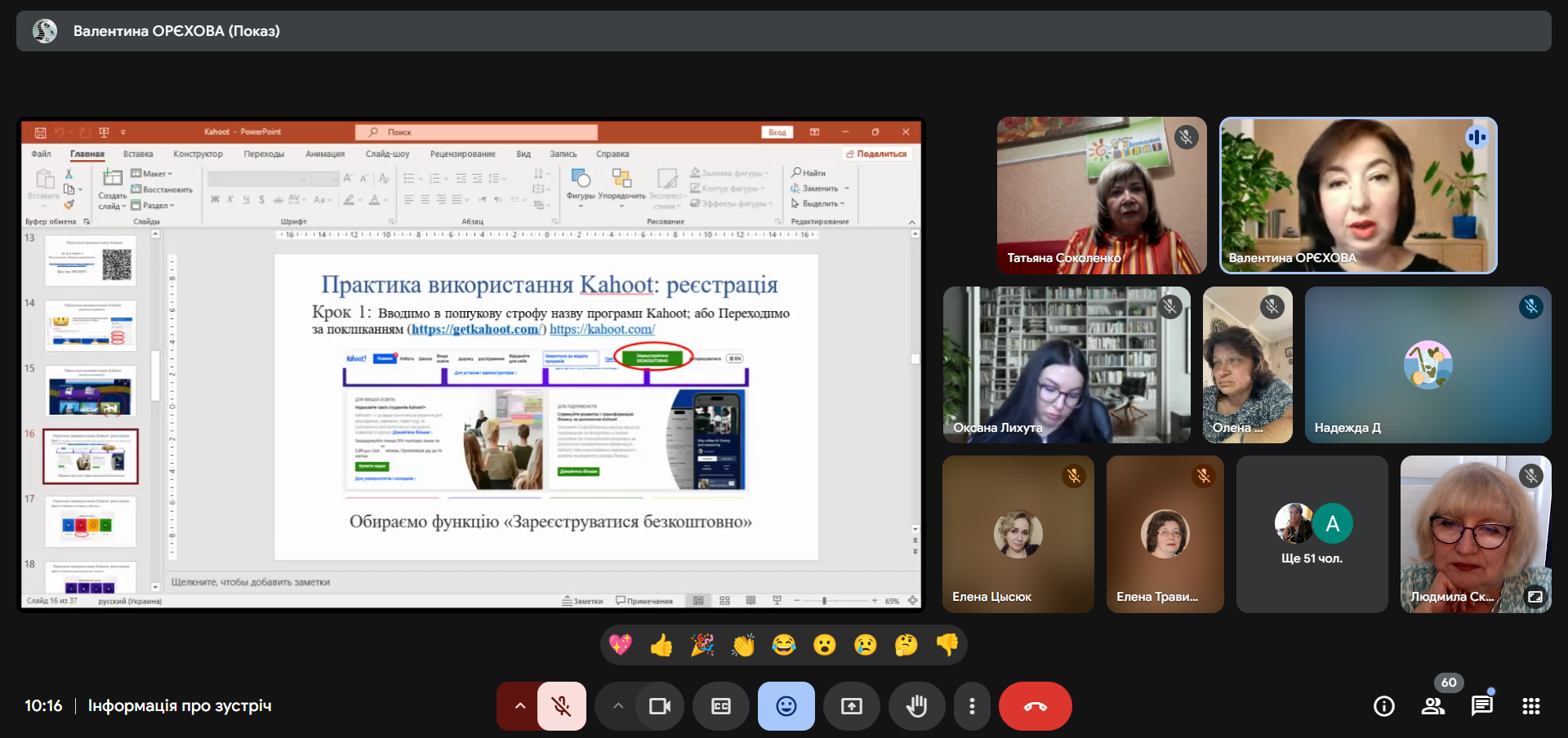Raise hand in the meeting
This screenshot has width=1568, height=738.
tap(916, 706)
